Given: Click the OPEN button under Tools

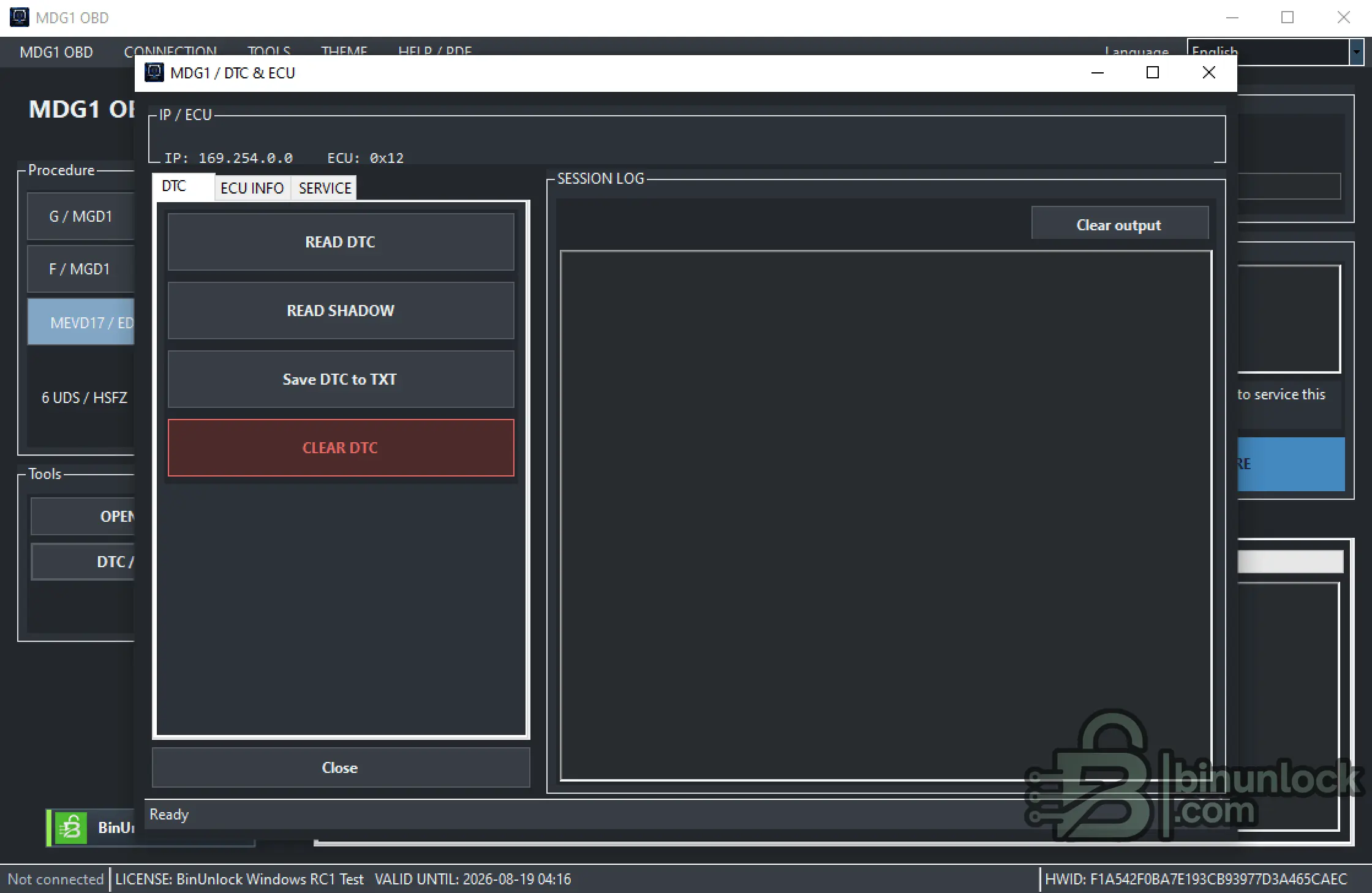Looking at the screenshot, I should coord(83,516).
